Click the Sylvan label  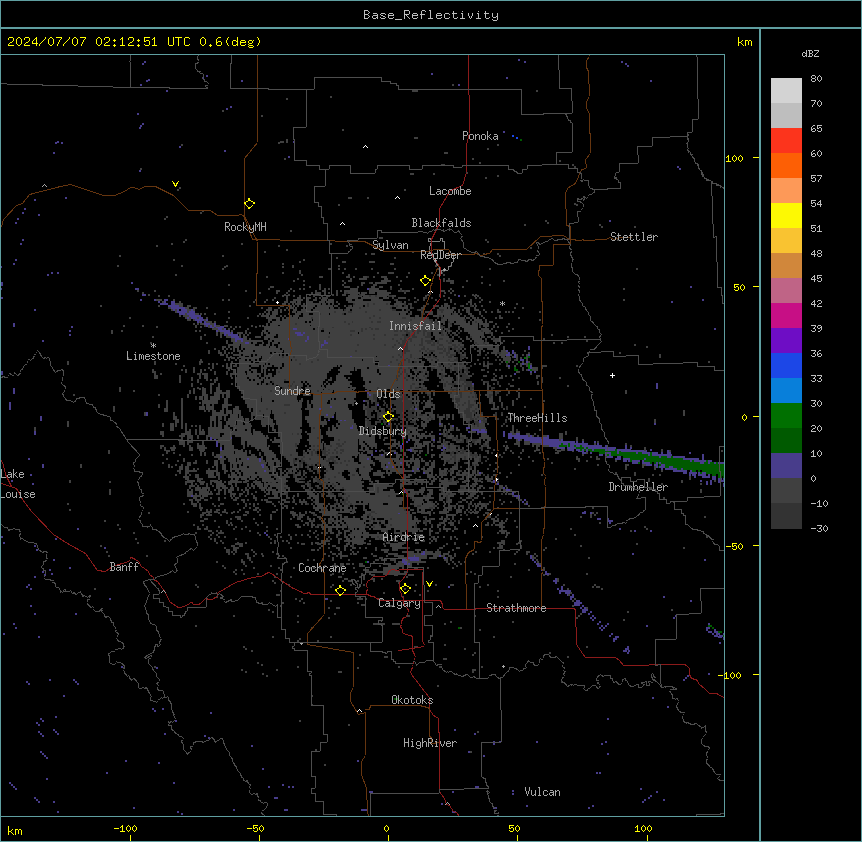(x=390, y=245)
